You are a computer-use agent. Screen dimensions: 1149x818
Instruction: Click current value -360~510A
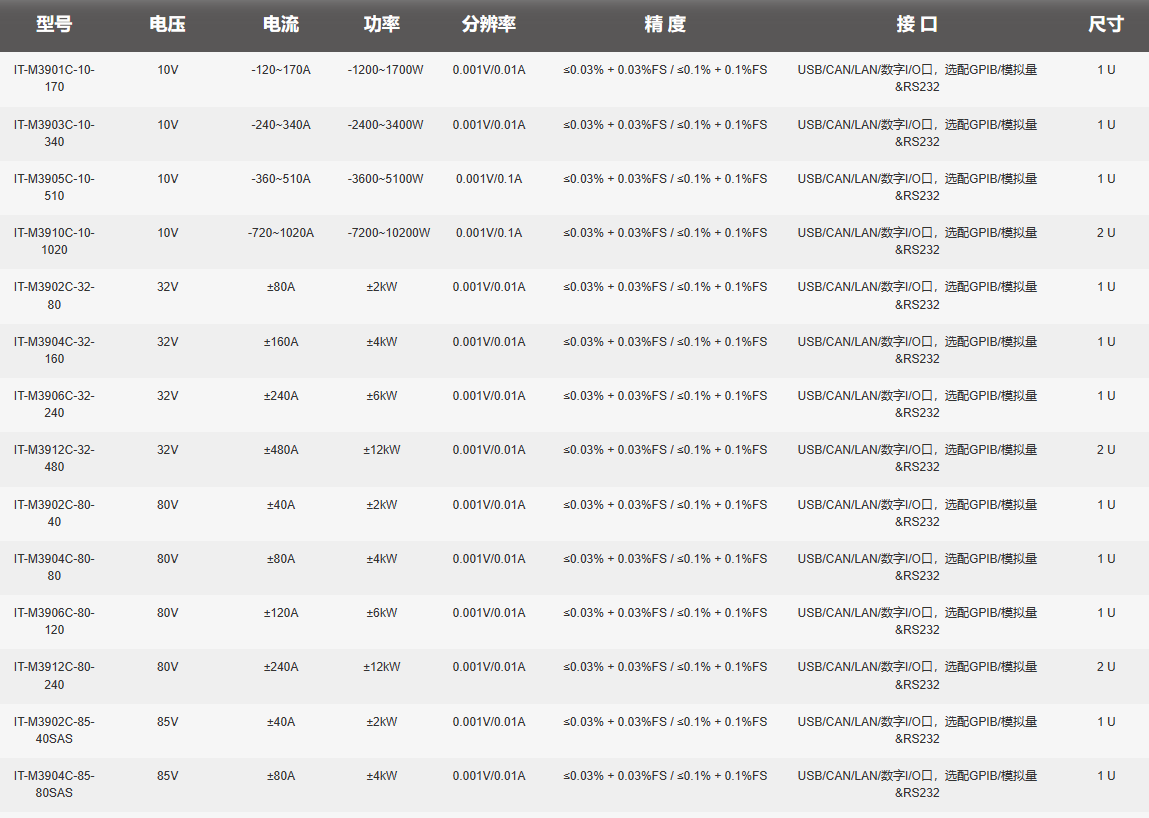point(281,179)
